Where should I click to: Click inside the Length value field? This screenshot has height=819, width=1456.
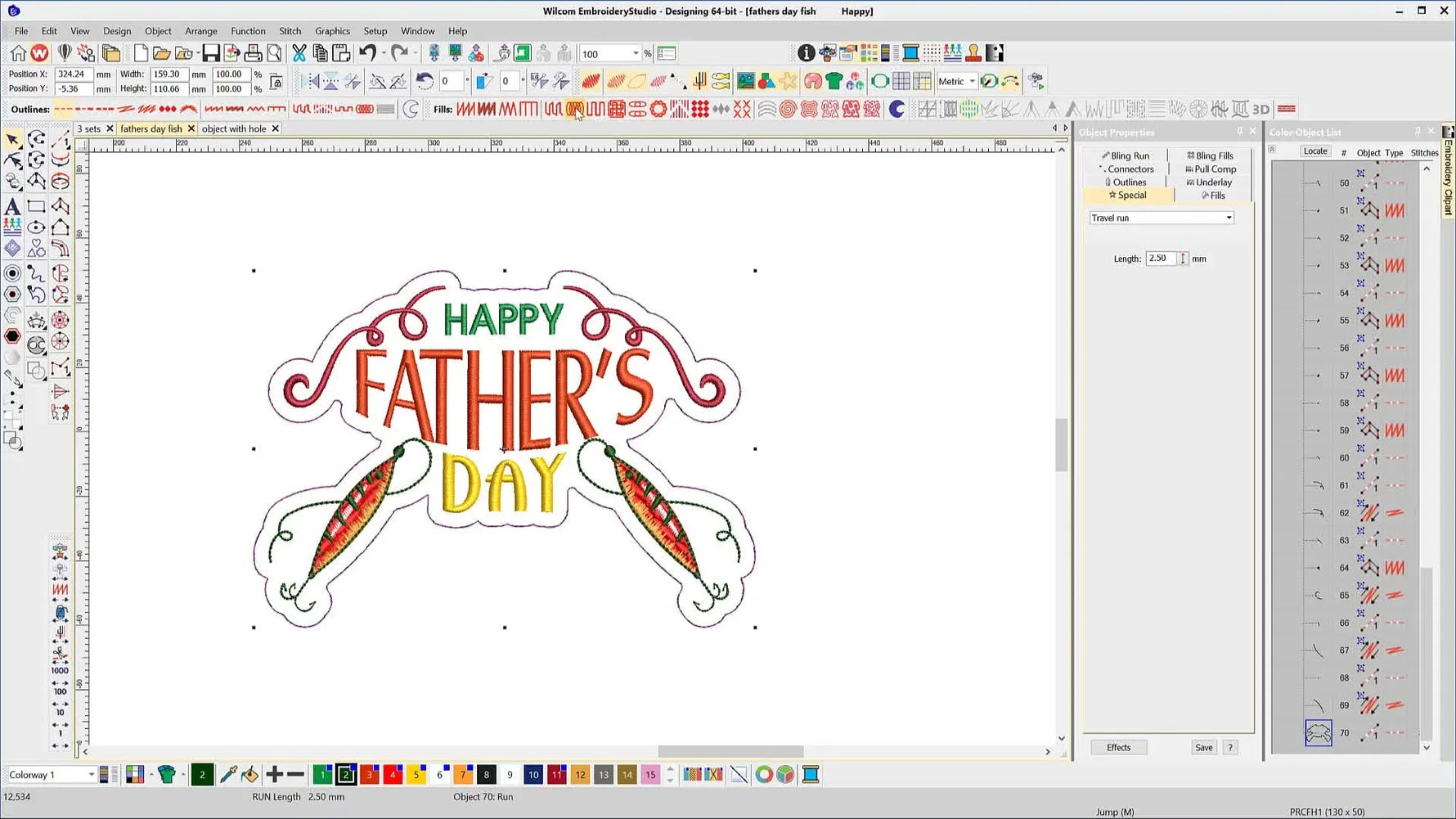pyautogui.click(x=1162, y=259)
